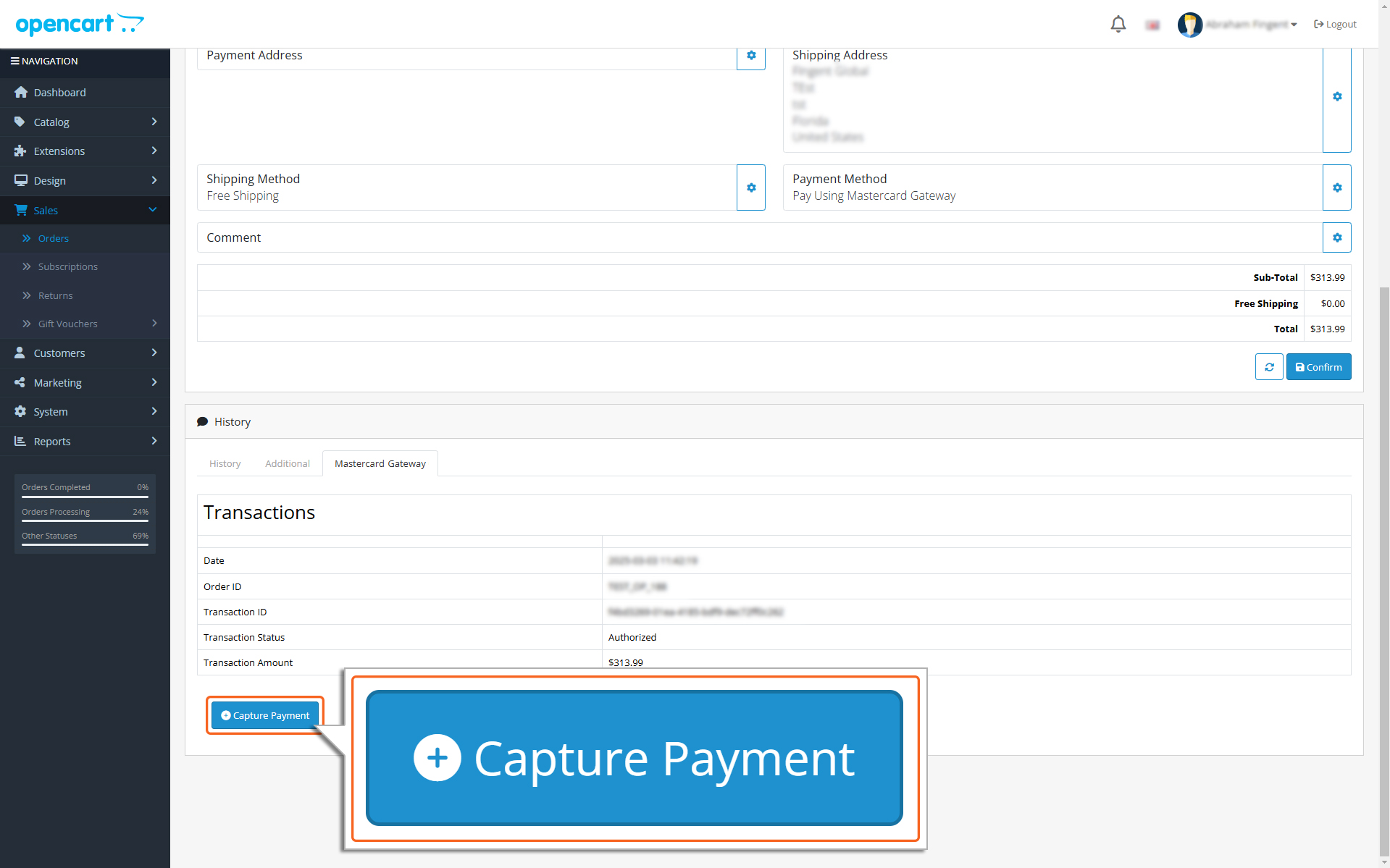Click the Customers person icon
This screenshot has height=868, width=1390.
[20, 353]
